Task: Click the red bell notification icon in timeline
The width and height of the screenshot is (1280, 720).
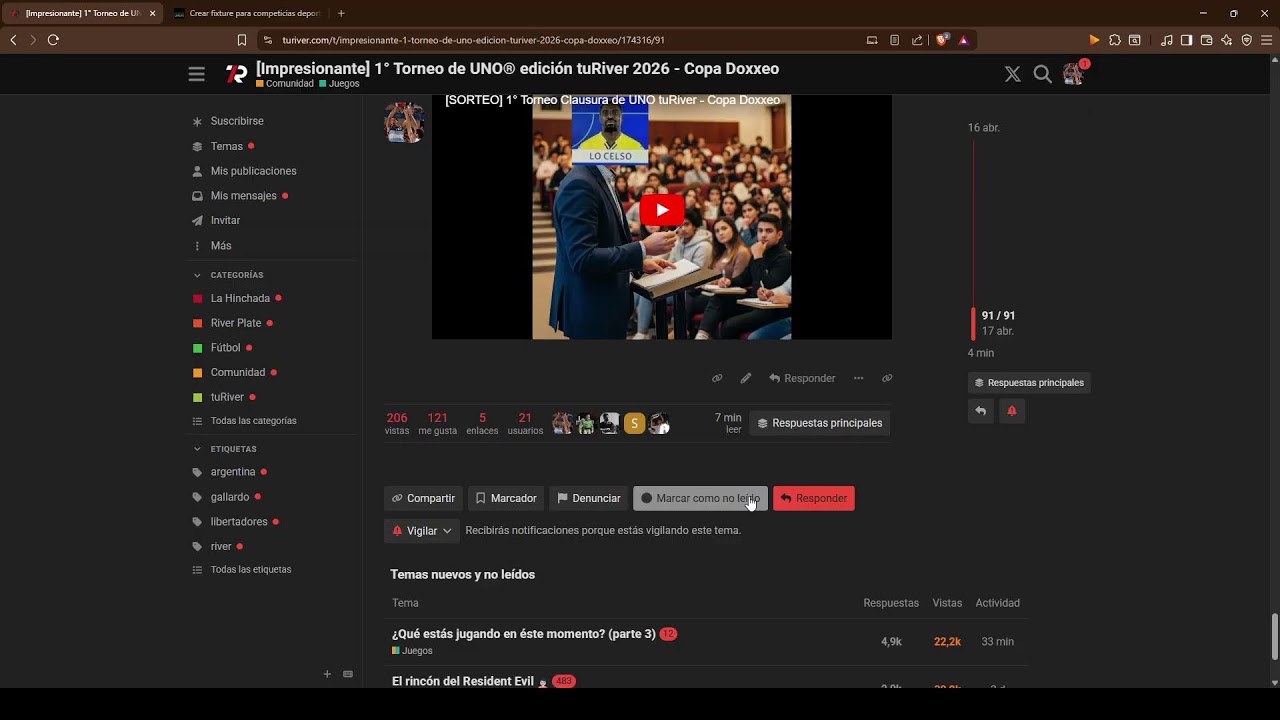Action: [1012, 411]
